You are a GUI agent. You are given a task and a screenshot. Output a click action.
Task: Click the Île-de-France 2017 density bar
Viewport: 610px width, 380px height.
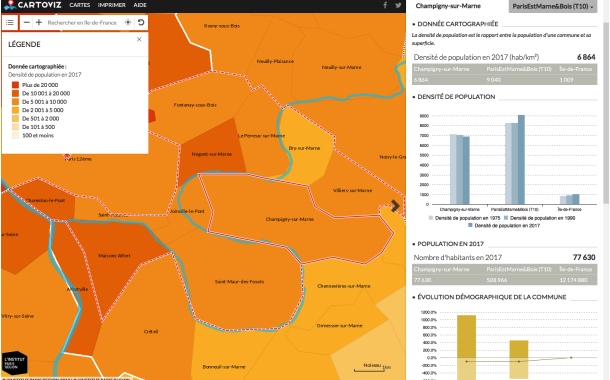(576, 199)
